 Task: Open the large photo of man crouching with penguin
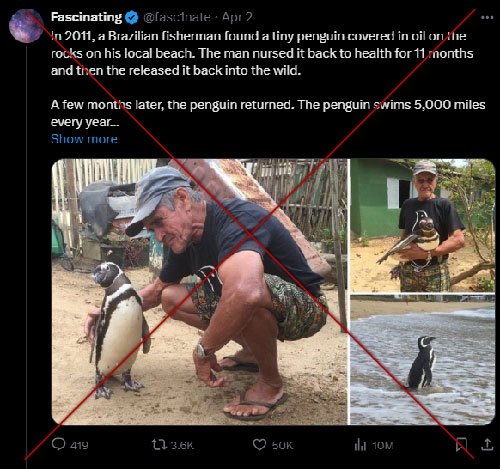(x=200, y=292)
